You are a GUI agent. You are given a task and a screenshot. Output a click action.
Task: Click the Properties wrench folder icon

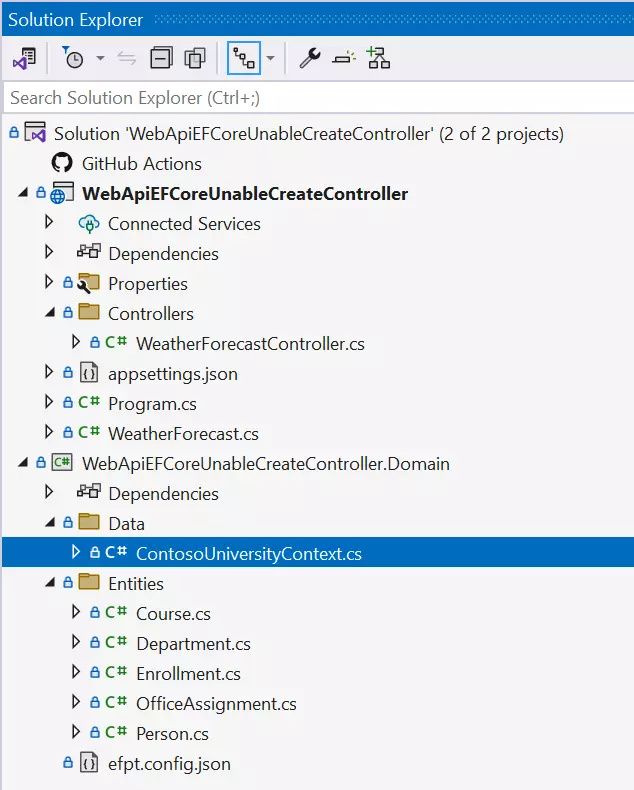(x=88, y=283)
